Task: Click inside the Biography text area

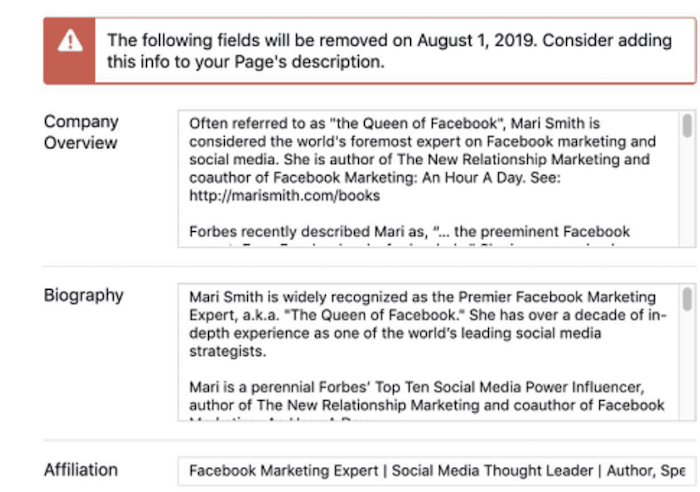Action: 429,352
